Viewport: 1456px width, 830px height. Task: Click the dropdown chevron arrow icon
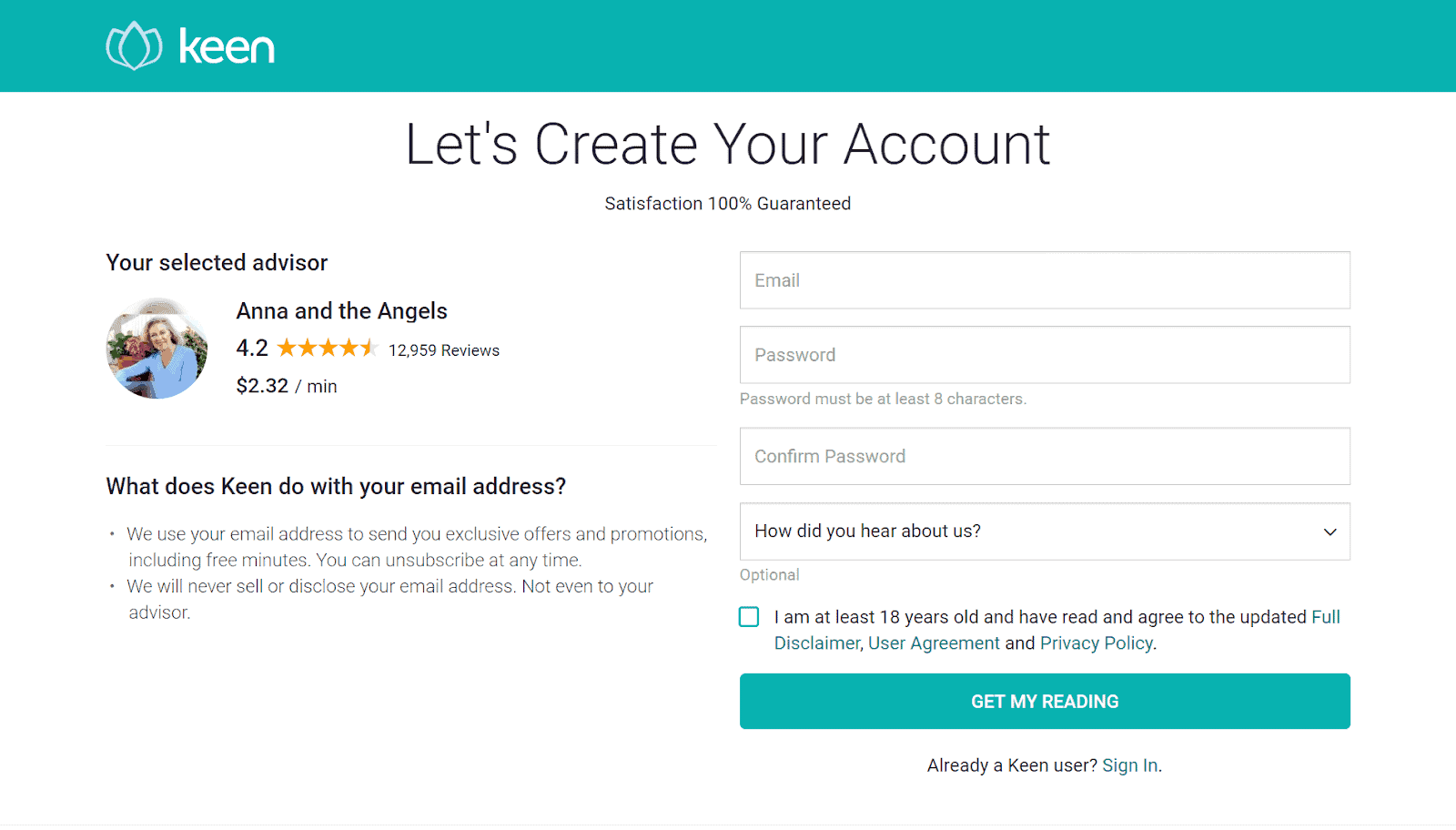(1330, 531)
